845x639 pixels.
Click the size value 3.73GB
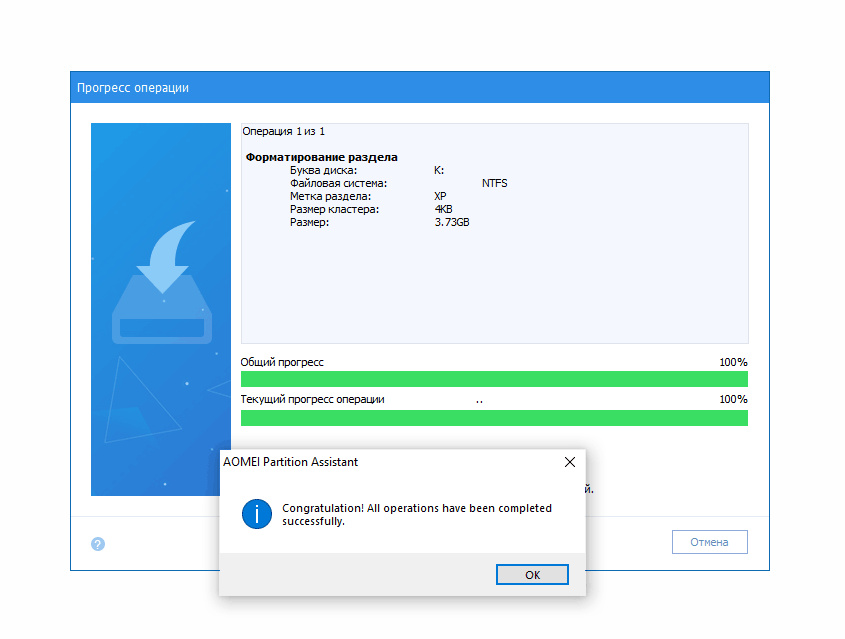[x=452, y=222]
